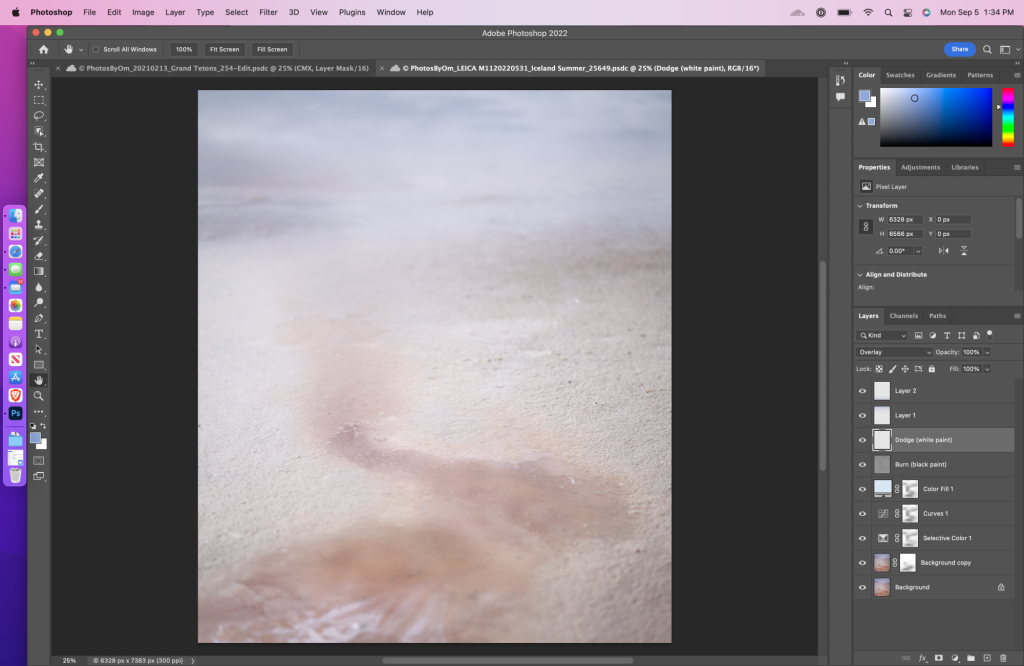Open the Overlay blend mode dropdown
The width and height of the screenshot is (1024, 666).
[894, 352]
